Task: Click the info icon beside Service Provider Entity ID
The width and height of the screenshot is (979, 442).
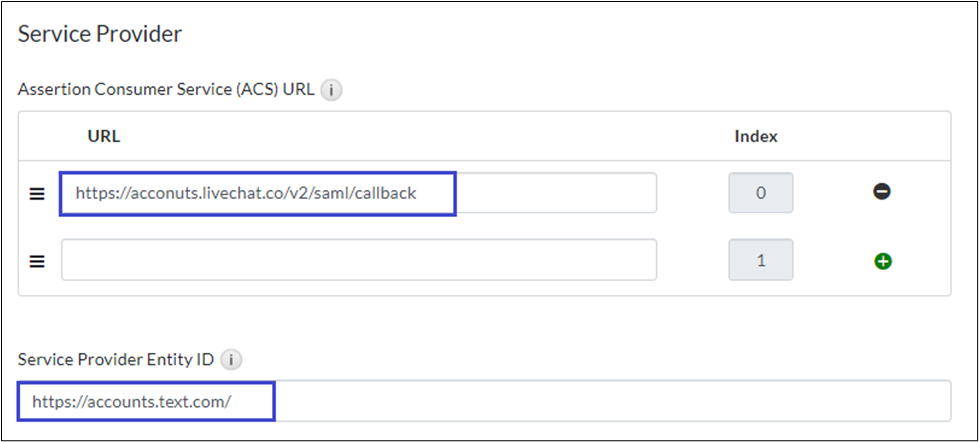Action: [231, 359]
